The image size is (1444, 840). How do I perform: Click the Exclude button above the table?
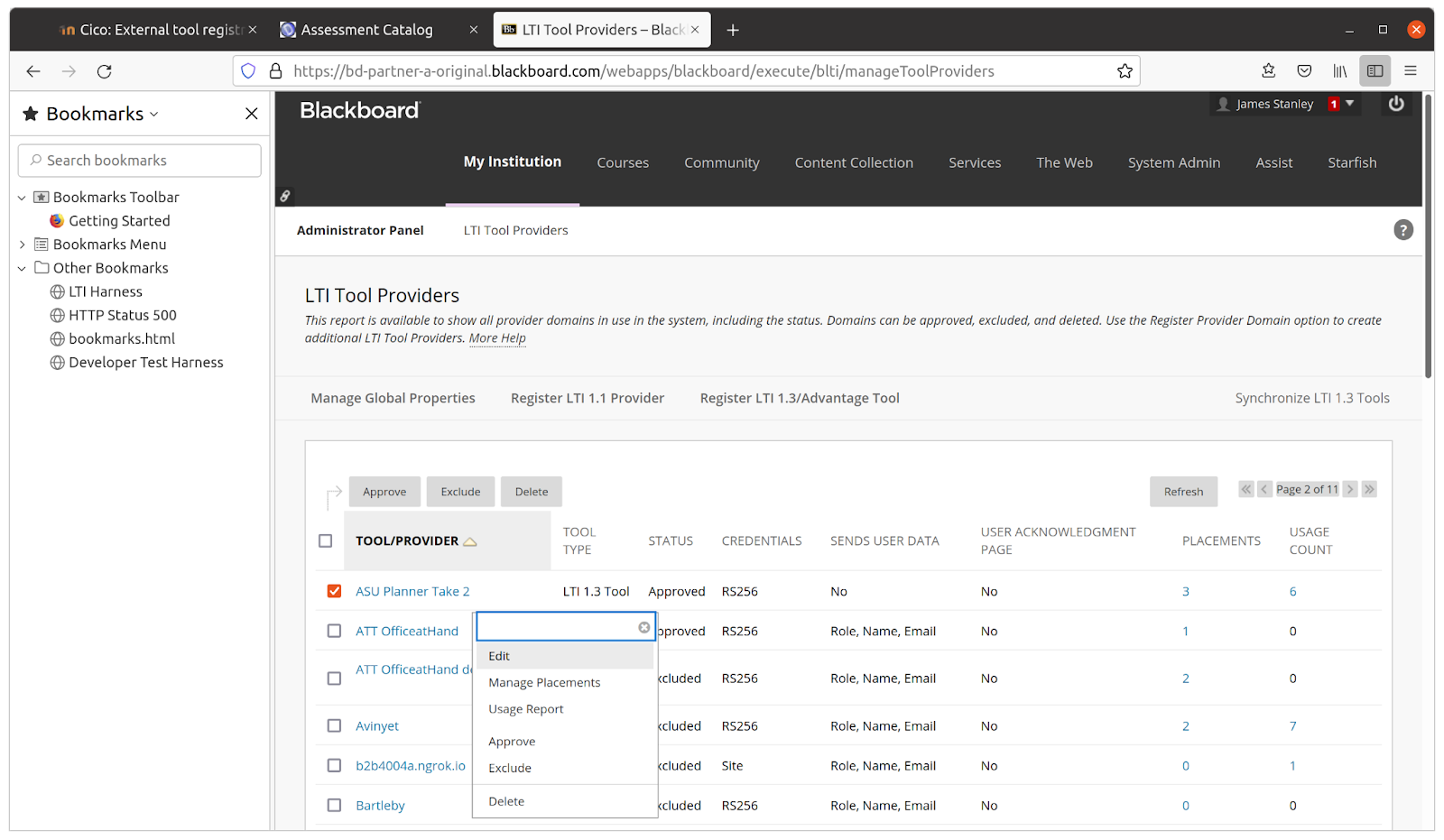tap(460, 492)
